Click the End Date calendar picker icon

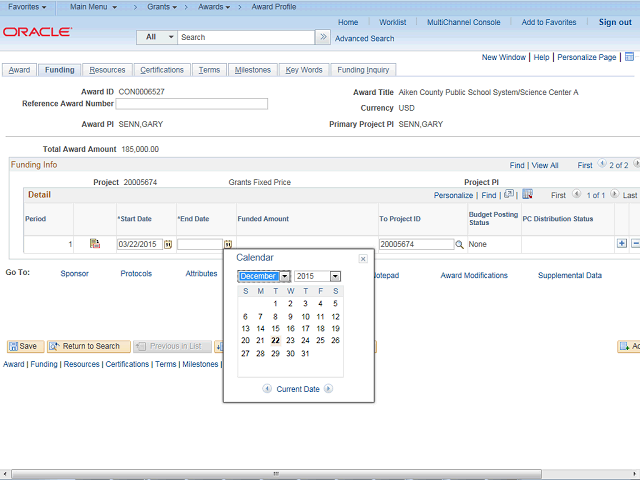coord(228,244)
